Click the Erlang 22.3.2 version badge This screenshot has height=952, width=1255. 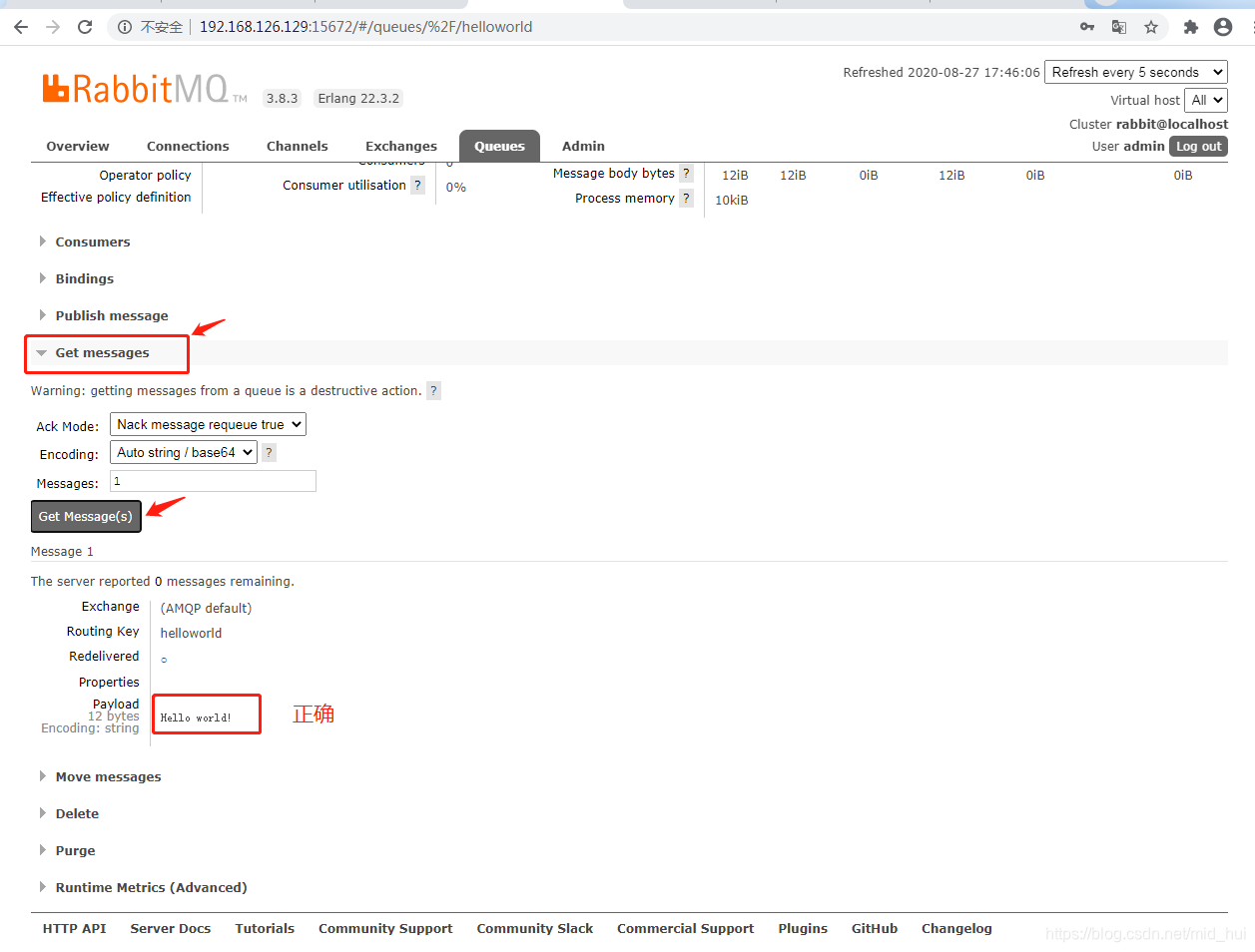358,98
